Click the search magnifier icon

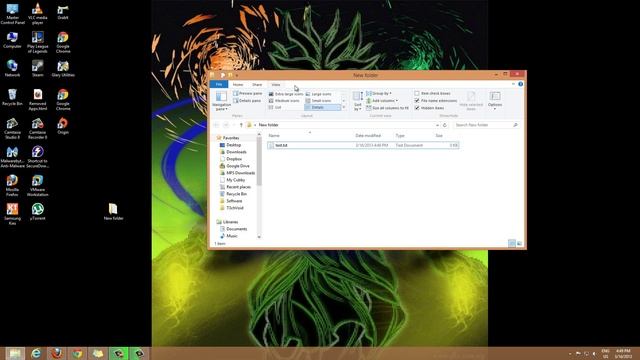pos(516,125)
